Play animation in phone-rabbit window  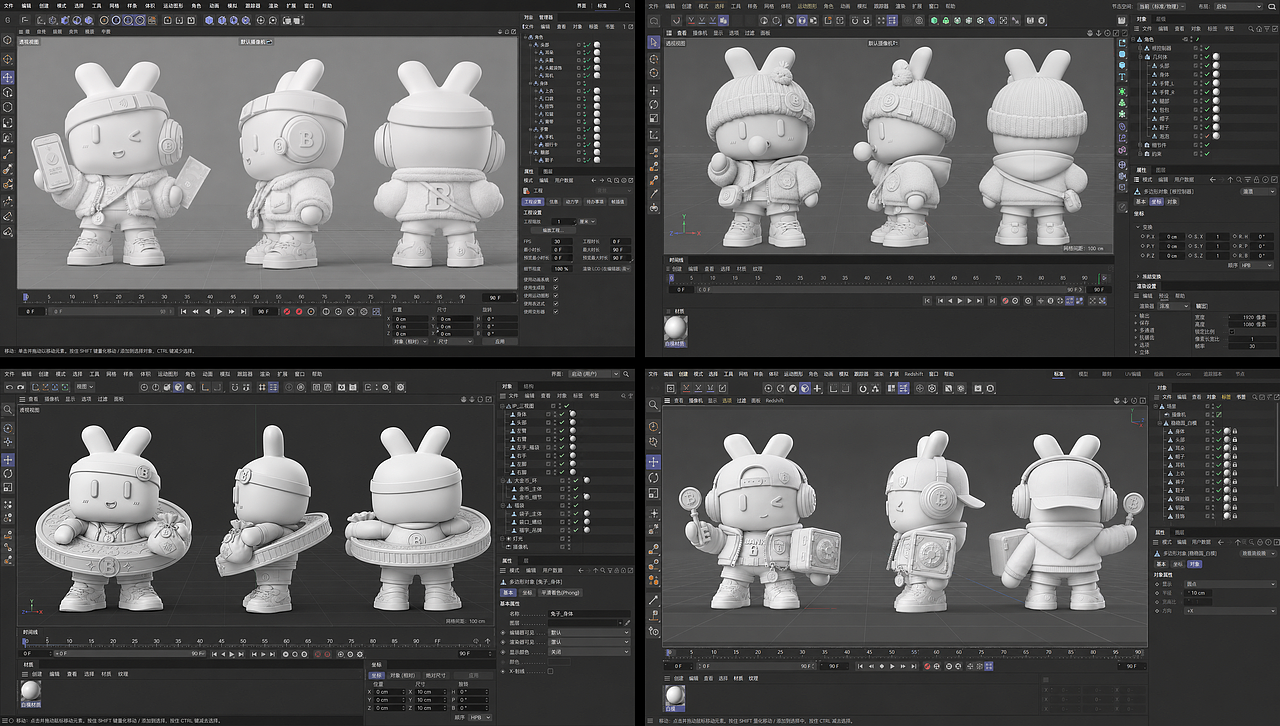pyautogui.click(x=220, y=311)
